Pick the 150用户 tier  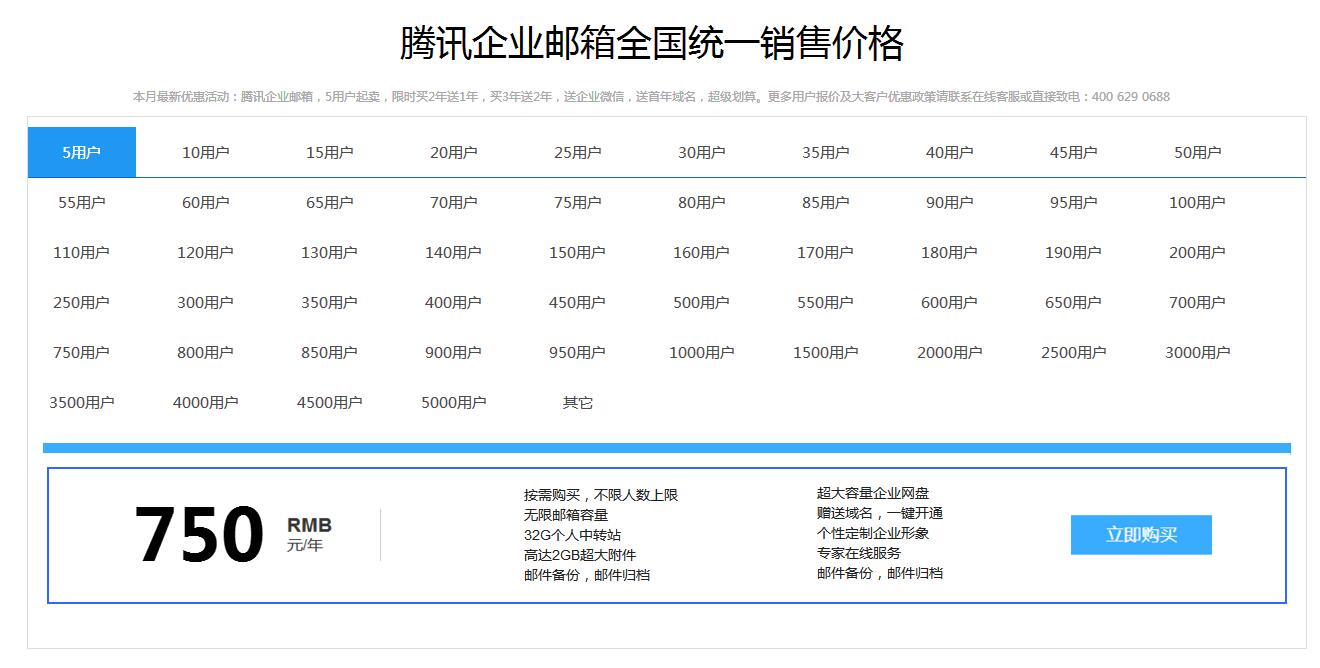[x=577, y=252]
